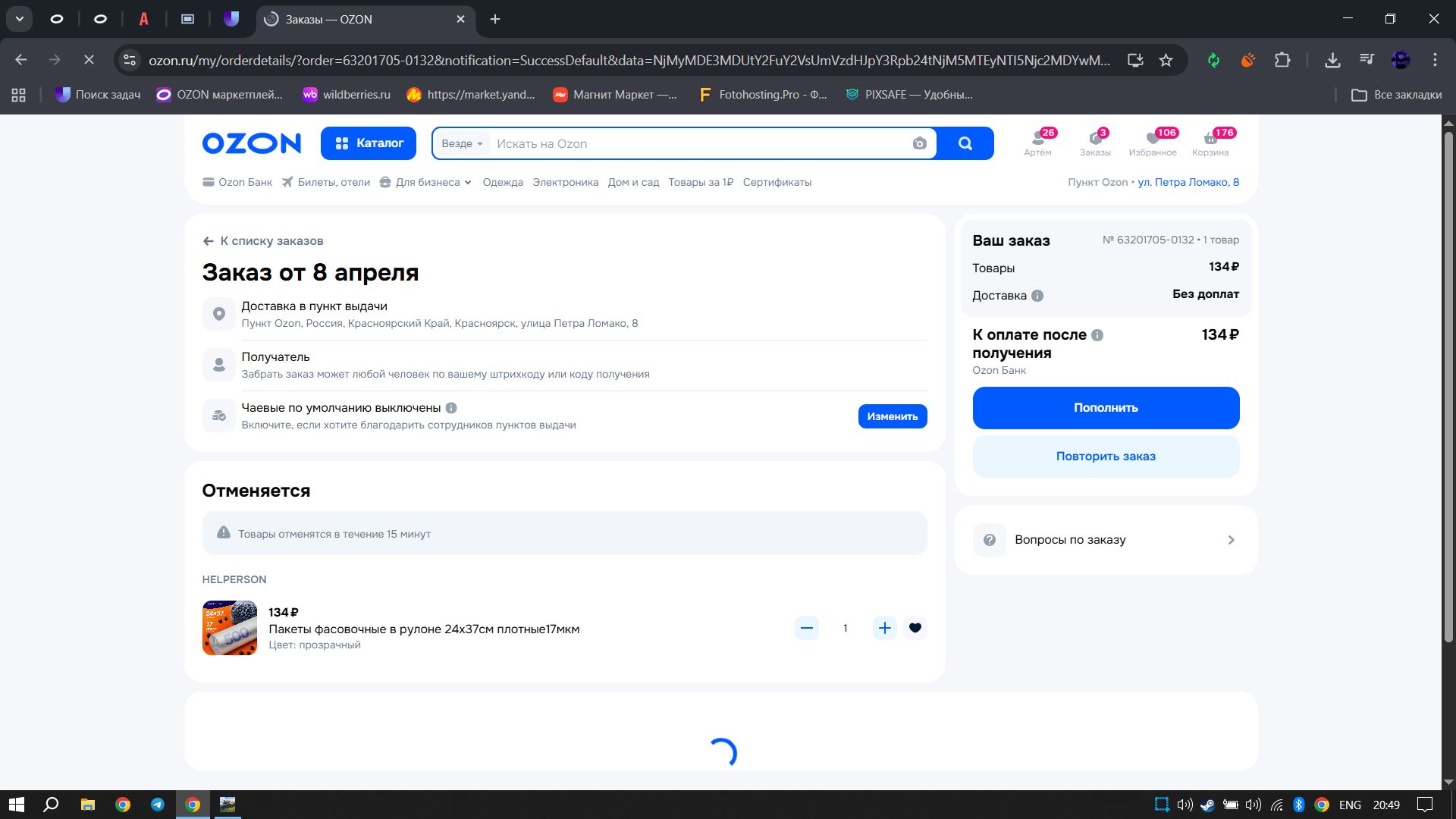
Task: Expand the Для бизнеса menu
Action: (426, 182)
